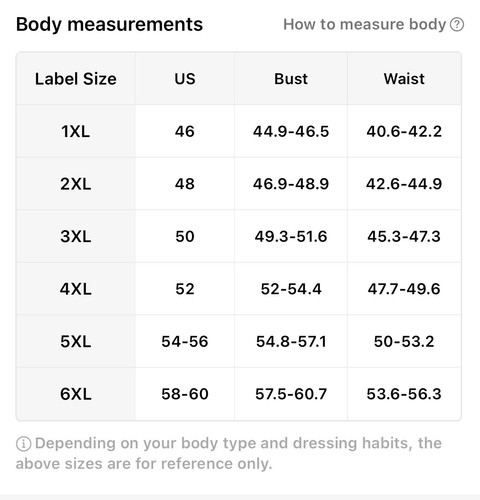480x500 pixels.
Task: Click the Waist column header
Action: 404,79
